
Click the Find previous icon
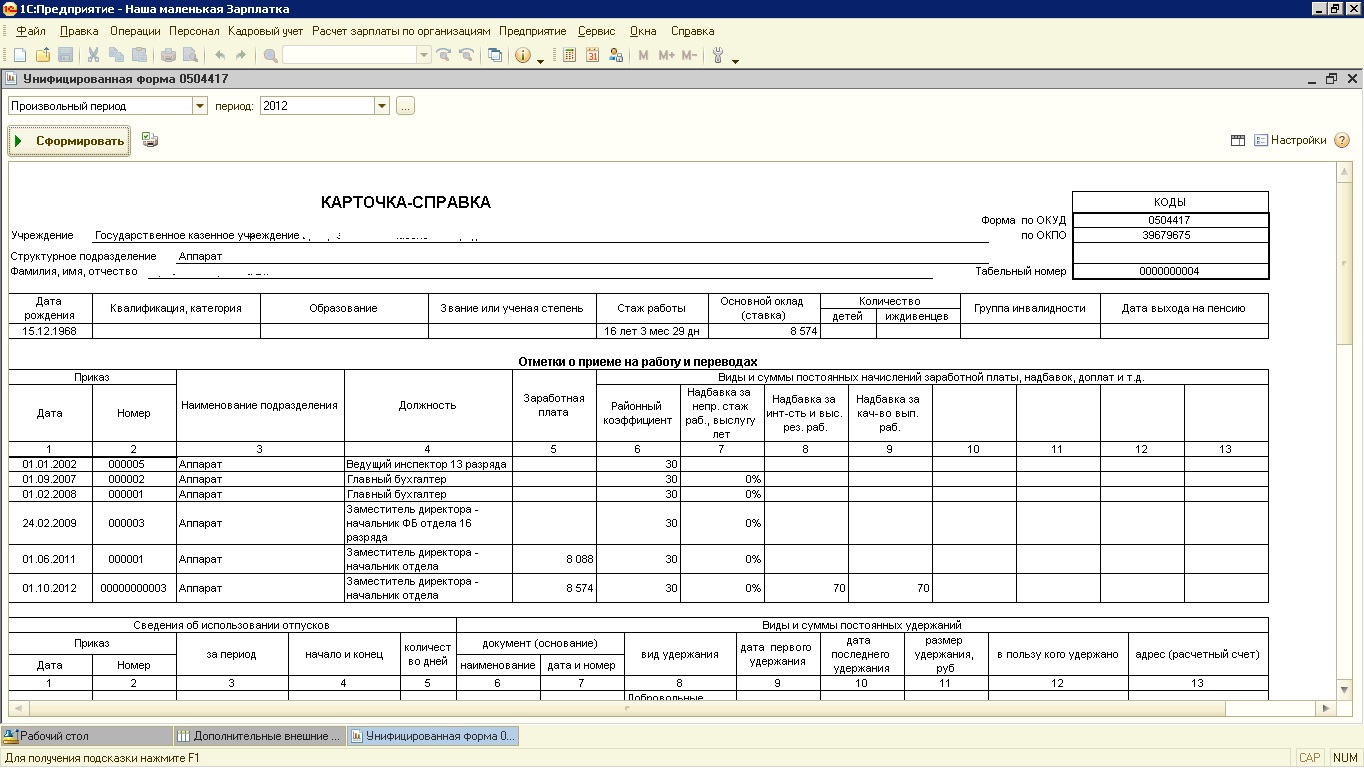(466, 55)
